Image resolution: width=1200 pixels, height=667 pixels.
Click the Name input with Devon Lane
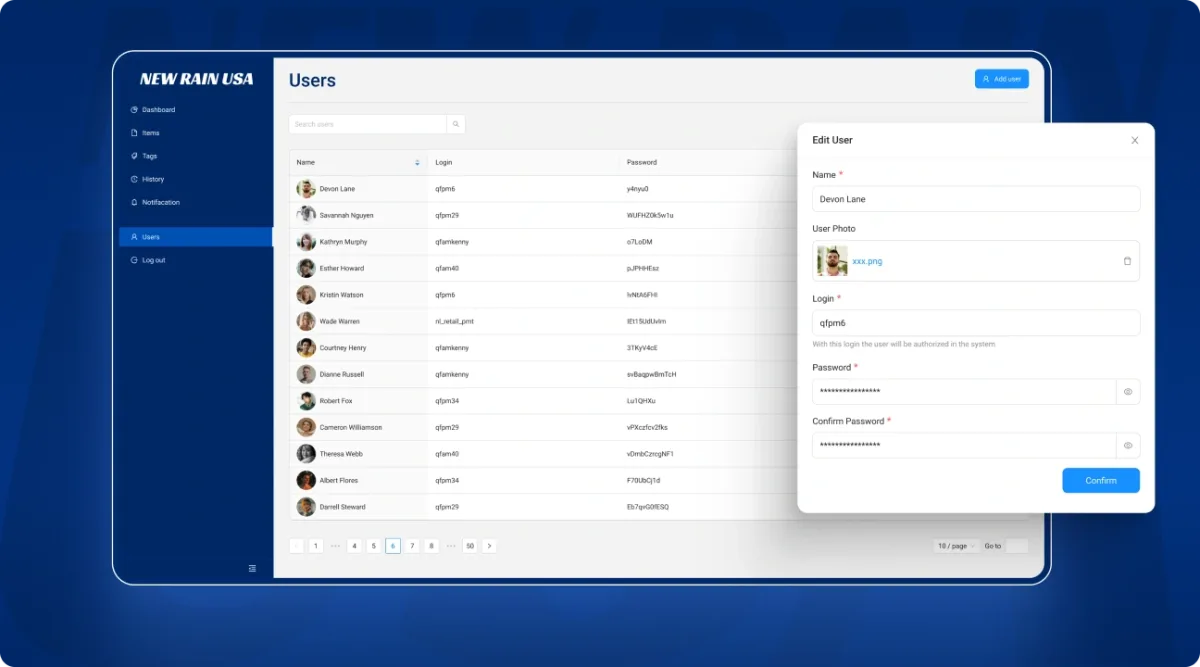[x=976, y=199]
